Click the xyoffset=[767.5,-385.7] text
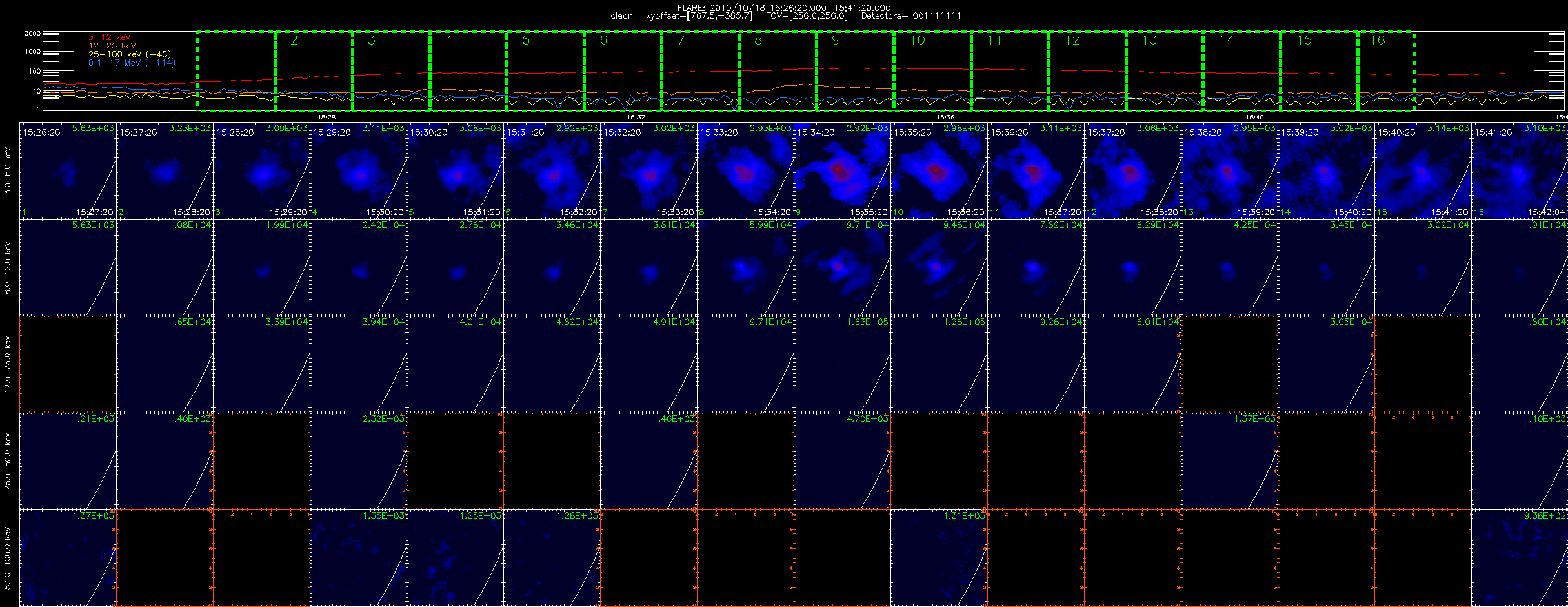This screenshot has width=1568, height=607. pos(699,15)
